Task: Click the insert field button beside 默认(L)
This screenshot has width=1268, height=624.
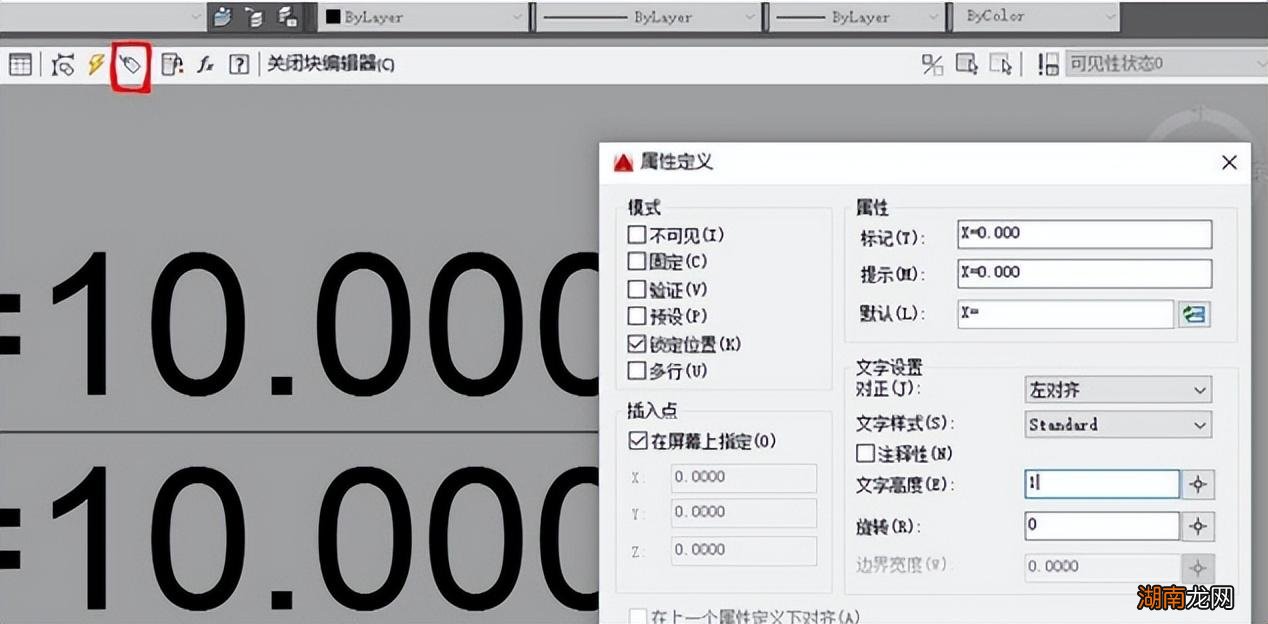Action: pos(1196,314)
